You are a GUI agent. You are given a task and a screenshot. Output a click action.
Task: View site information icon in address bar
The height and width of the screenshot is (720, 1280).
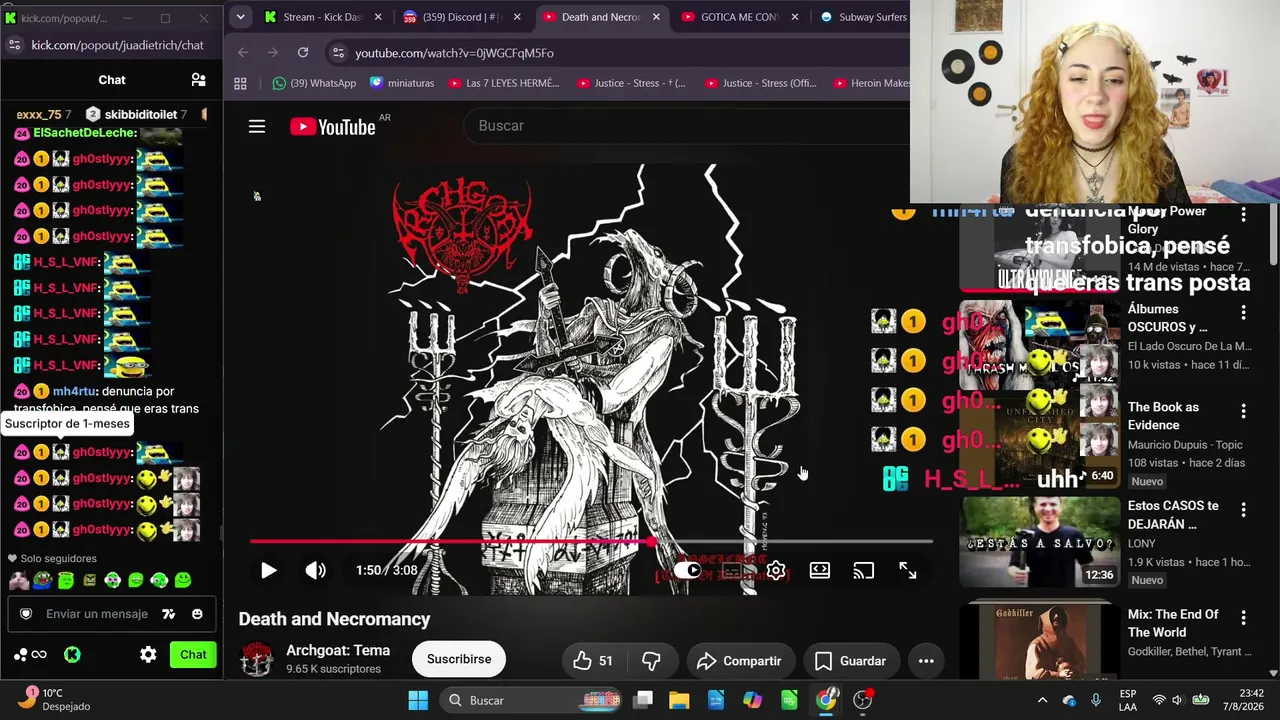click(x=338, y=52)
